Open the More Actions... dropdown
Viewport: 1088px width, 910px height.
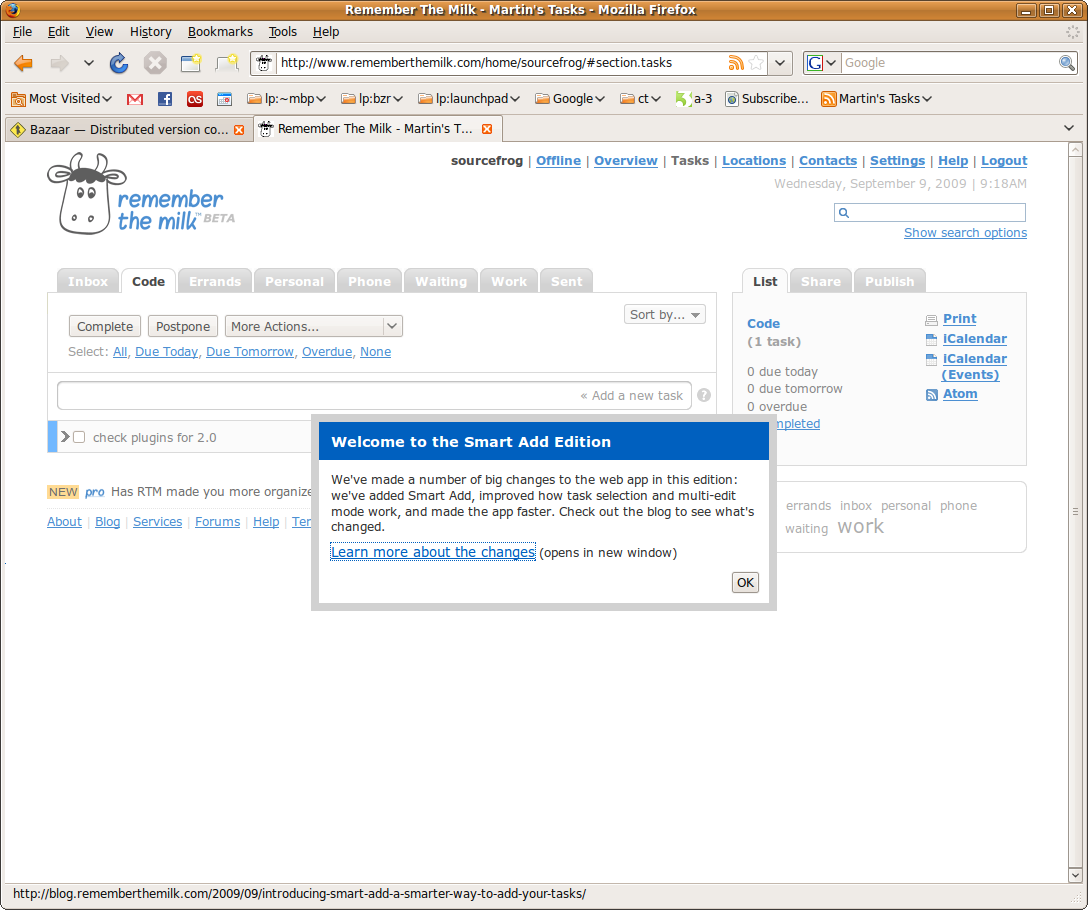click(314, 326)
